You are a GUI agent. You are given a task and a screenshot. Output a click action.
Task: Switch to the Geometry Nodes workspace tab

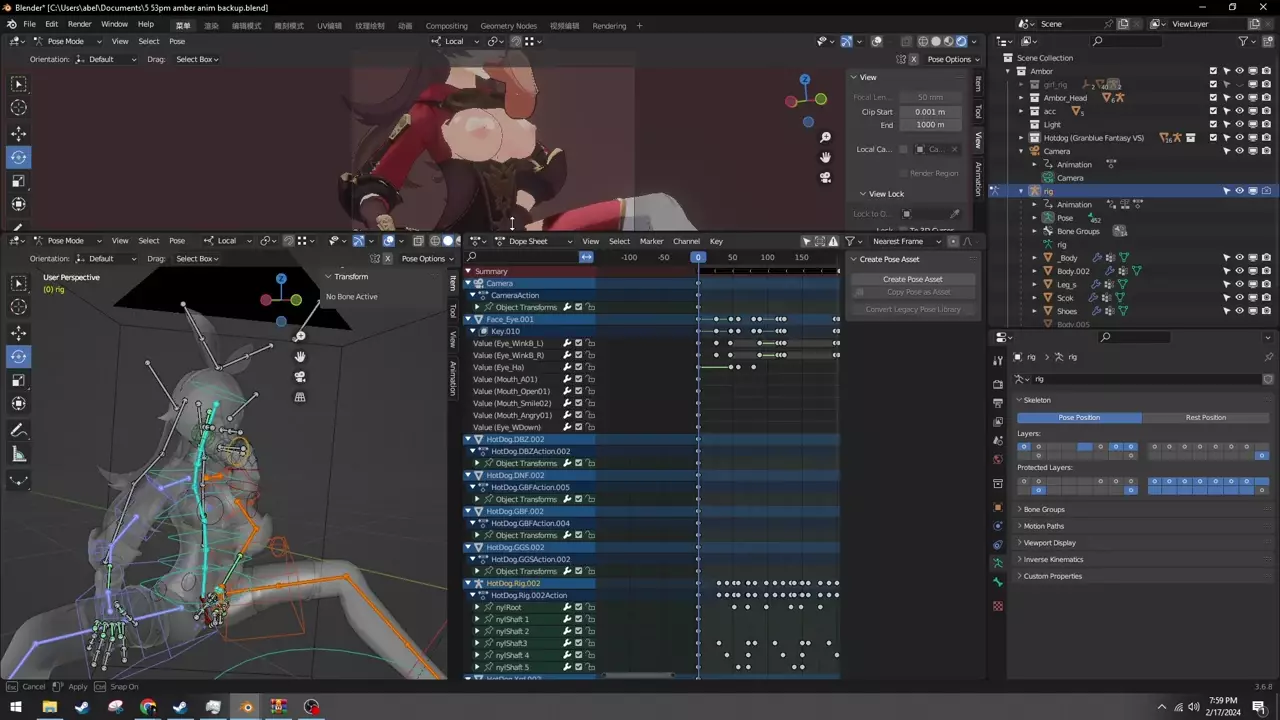point(508,26)
